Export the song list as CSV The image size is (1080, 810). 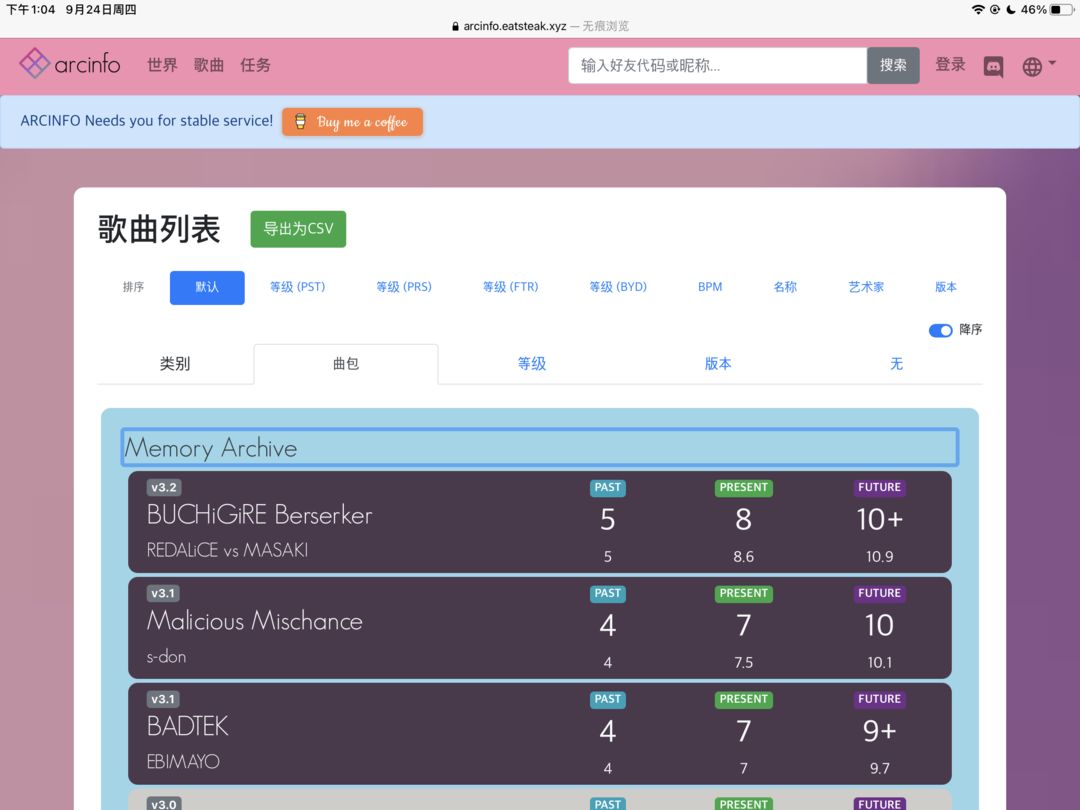[298, 229]
